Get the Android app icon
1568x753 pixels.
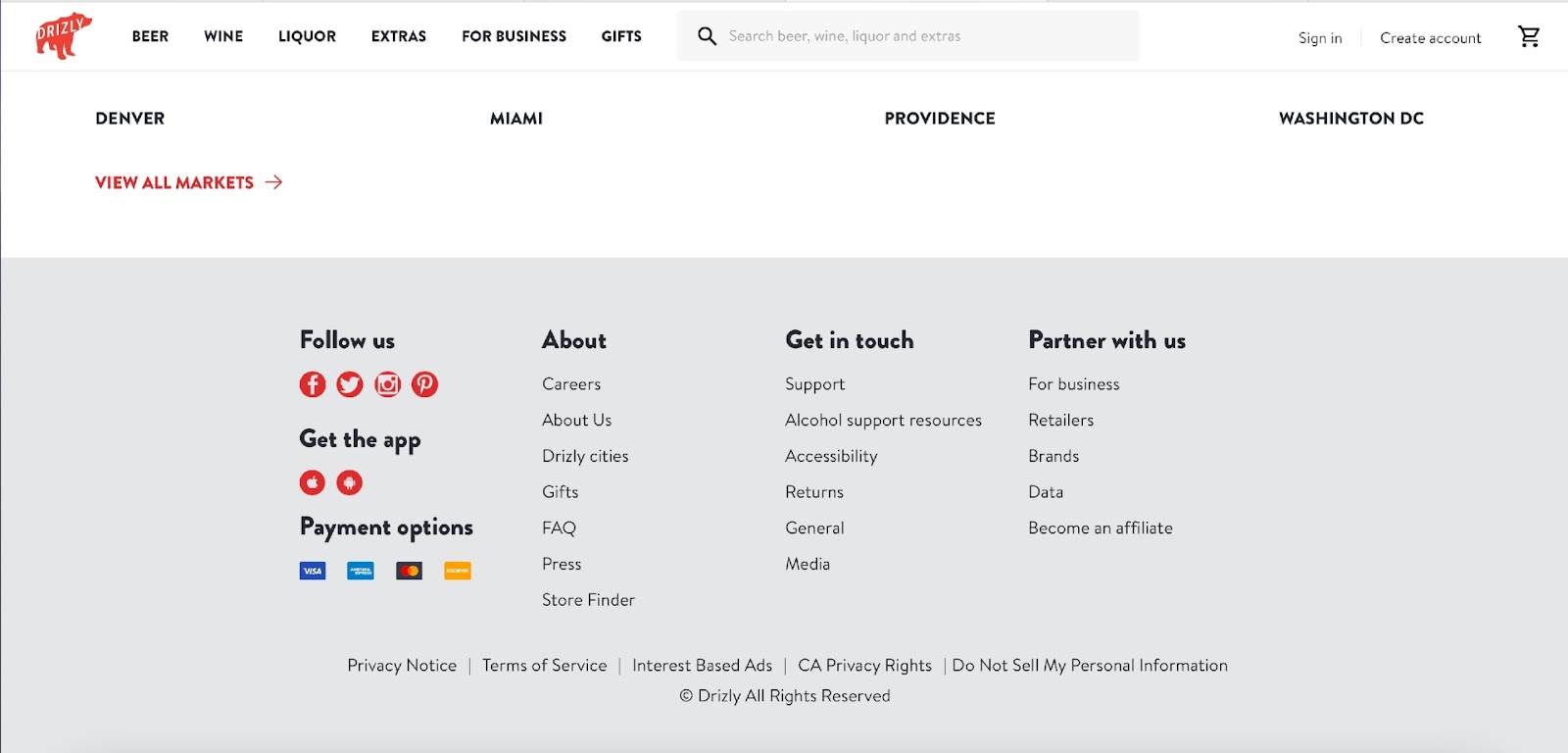coord(350,482)
